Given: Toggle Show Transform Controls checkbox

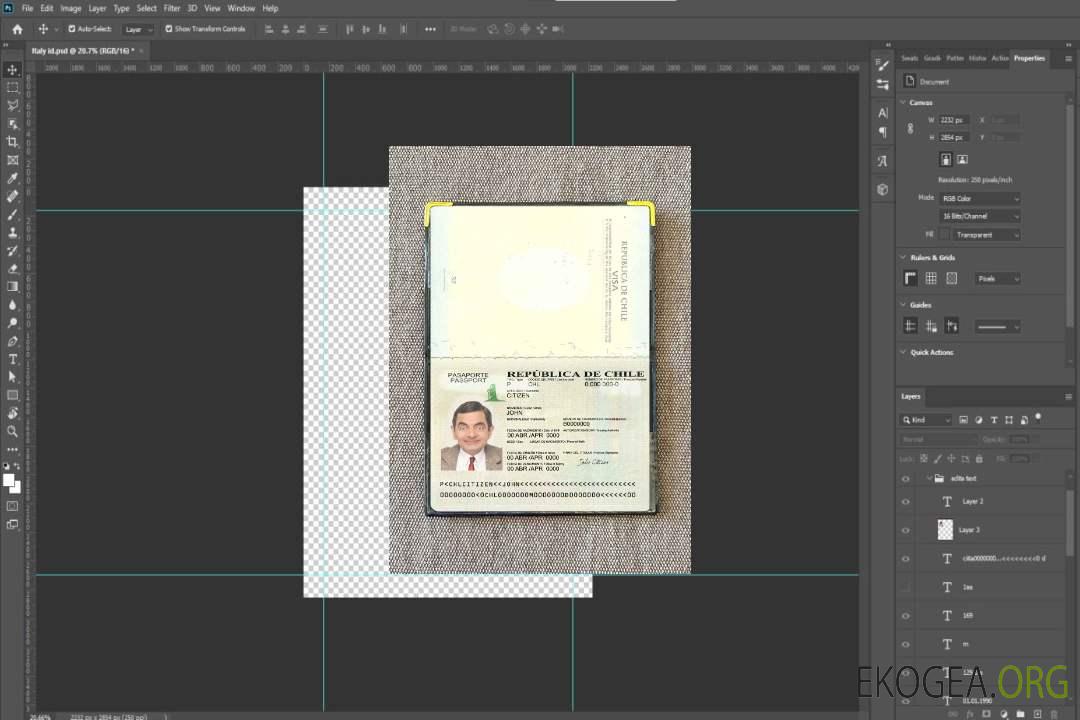Looking at the screenshot, I should tap(169, 29).
